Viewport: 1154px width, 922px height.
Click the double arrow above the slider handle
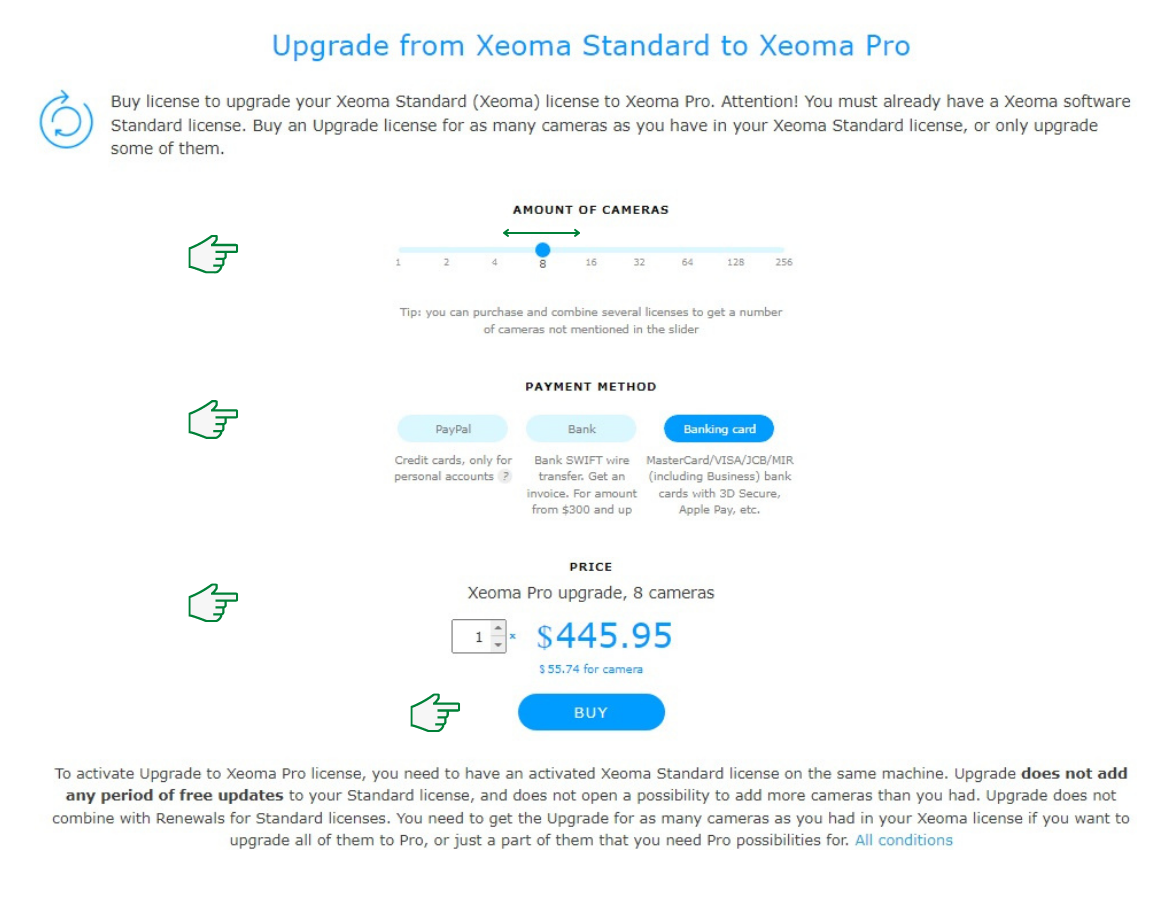click(x=543, y=232)
